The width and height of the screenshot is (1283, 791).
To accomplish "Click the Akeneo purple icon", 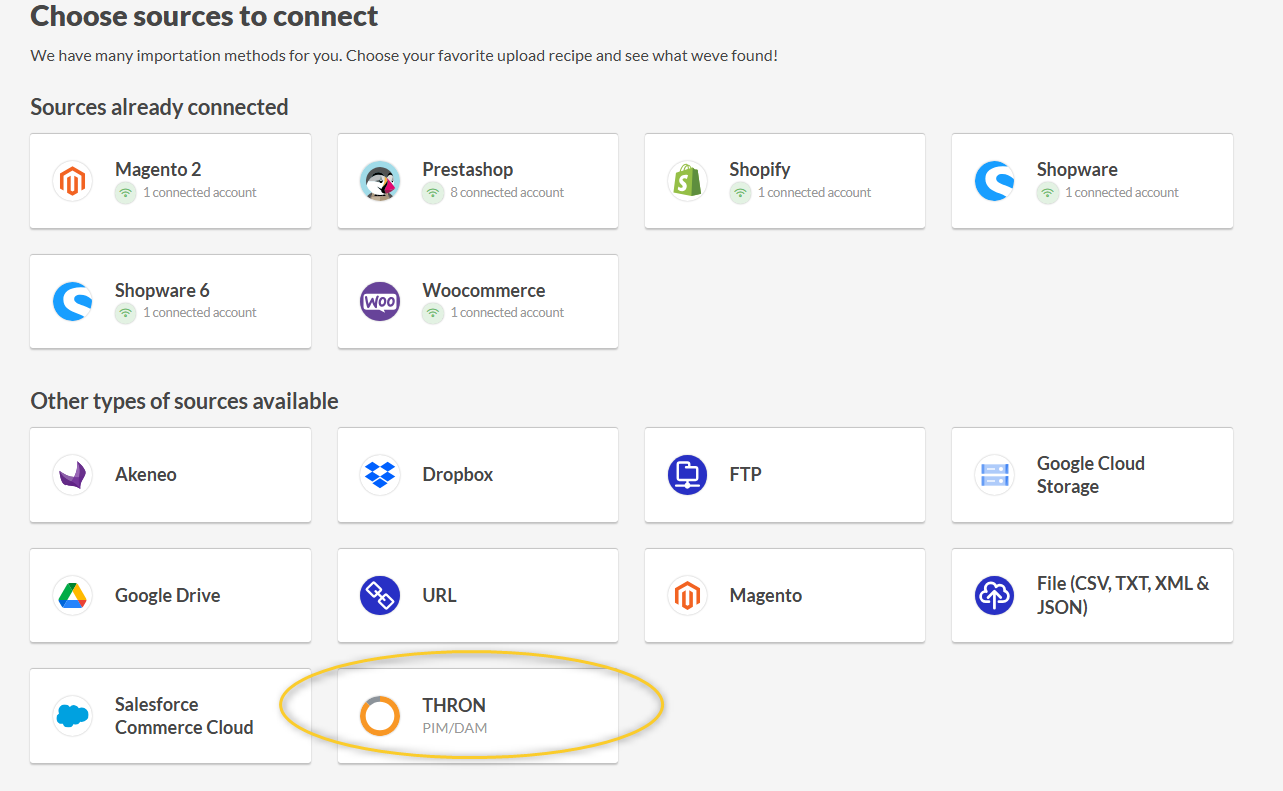I will [x=72, y=475].
